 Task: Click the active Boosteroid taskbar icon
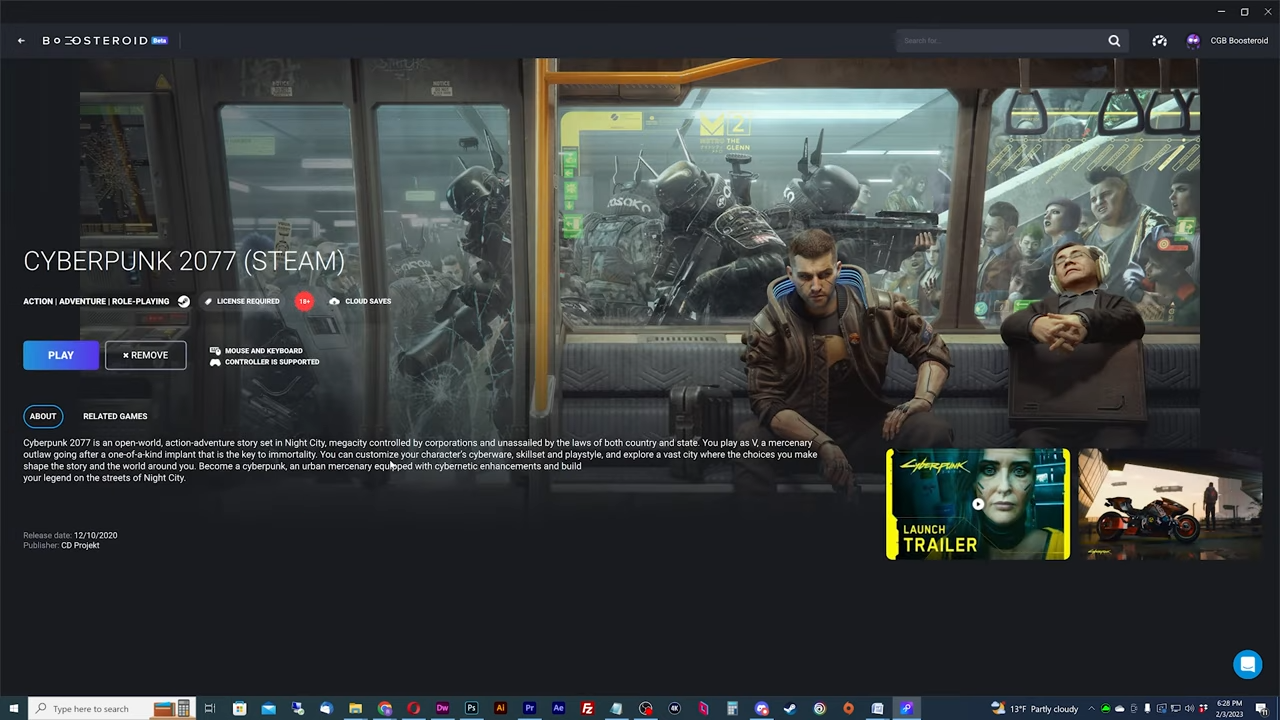[x=906, y=709]
